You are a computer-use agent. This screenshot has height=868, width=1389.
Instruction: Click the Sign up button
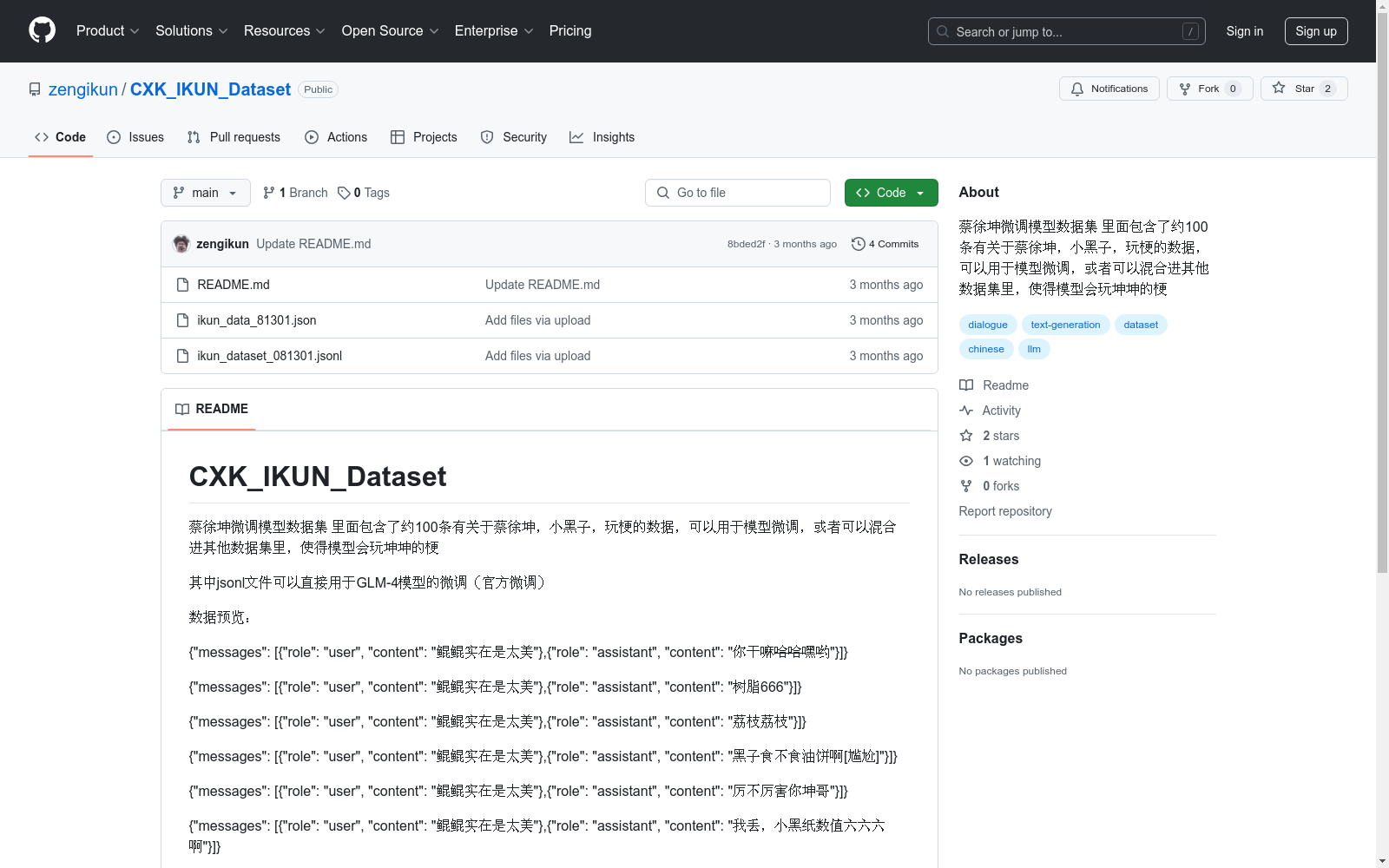(x=1315, y=31)
